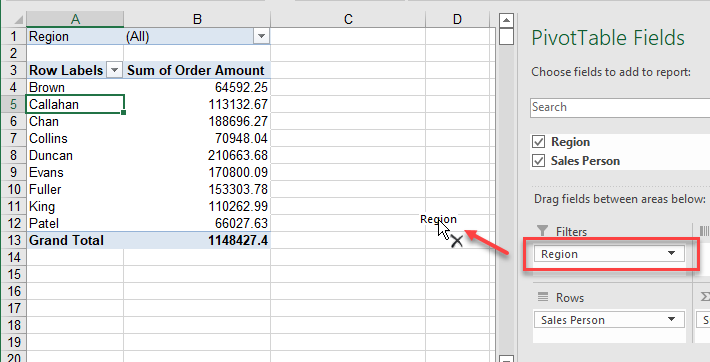The image size is (710, 362).
Task: Select row 1 header
Action: coord(14,36)
